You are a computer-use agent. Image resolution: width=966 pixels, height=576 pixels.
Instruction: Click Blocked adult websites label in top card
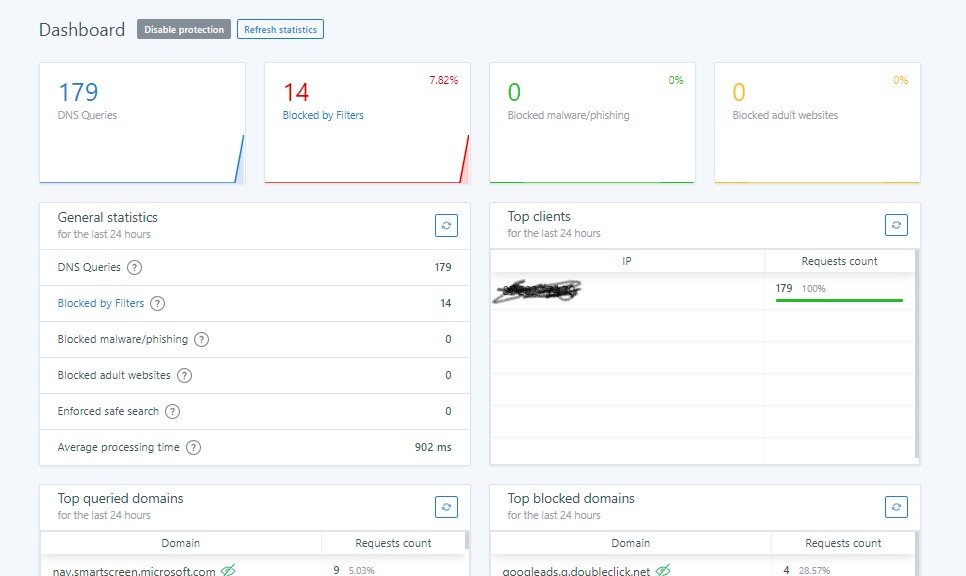(785, 115)
